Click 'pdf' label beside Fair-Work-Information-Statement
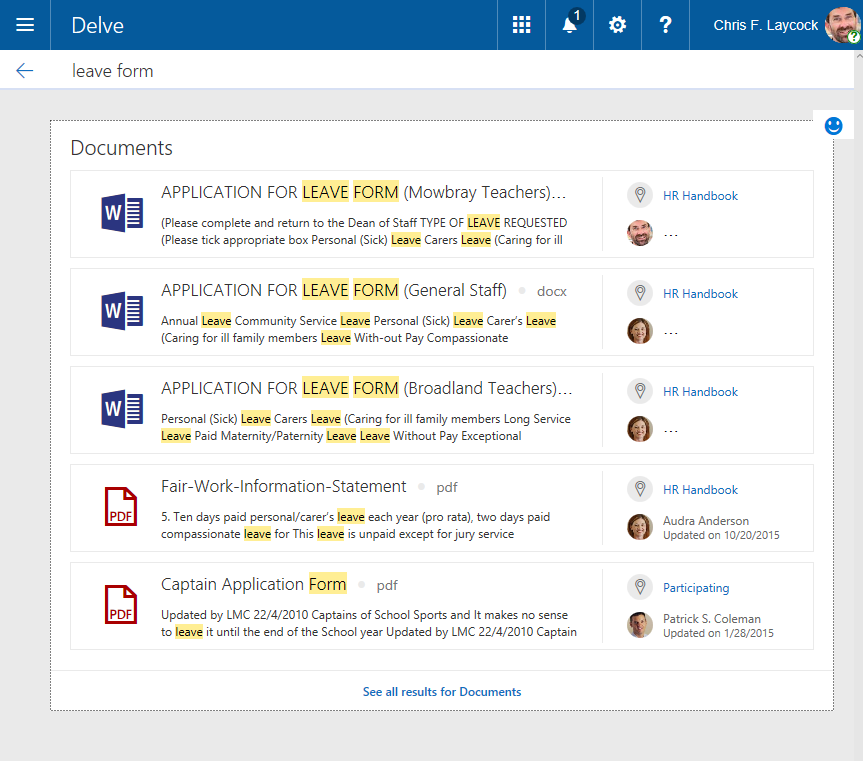The image size is (863, 761). [x=447, y=487]
